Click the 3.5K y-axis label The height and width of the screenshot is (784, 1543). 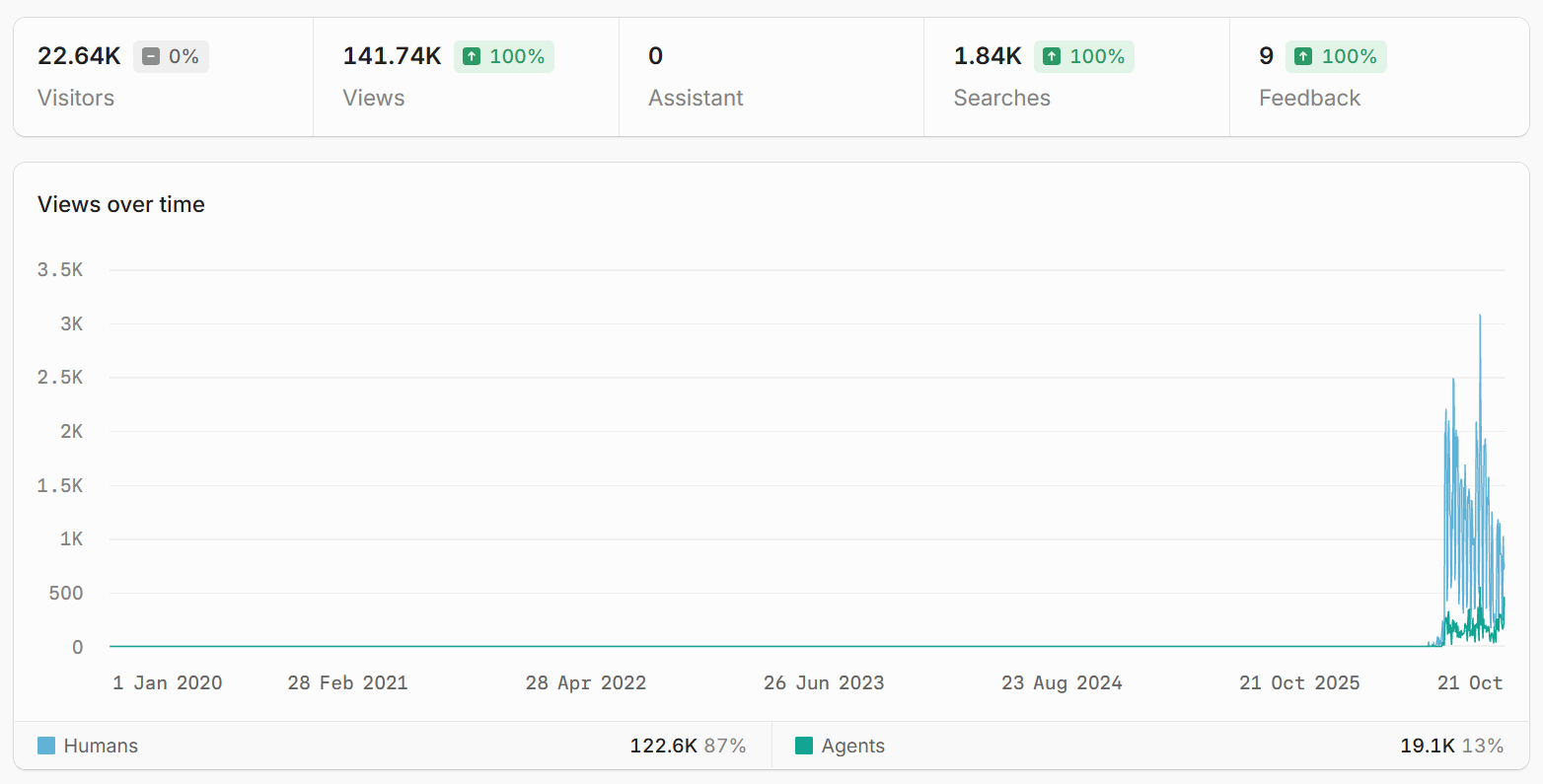point(60,269)
